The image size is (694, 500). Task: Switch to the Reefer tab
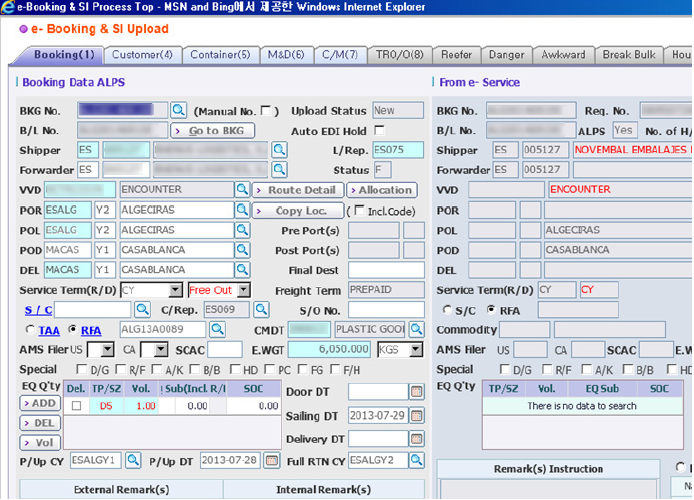point(456,55)
